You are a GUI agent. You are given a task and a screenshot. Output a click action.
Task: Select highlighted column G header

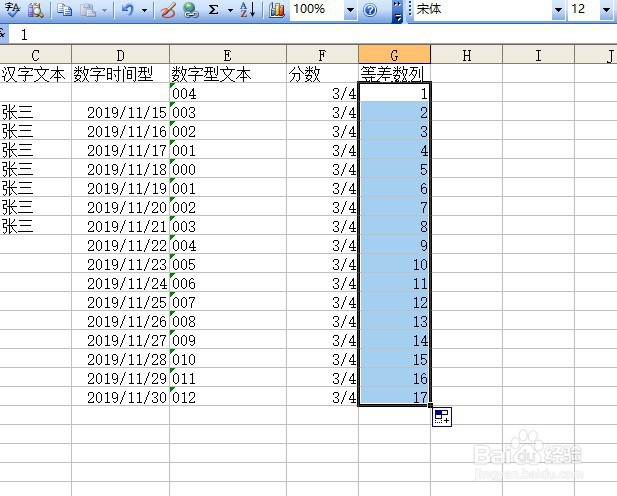pos(394,55)
